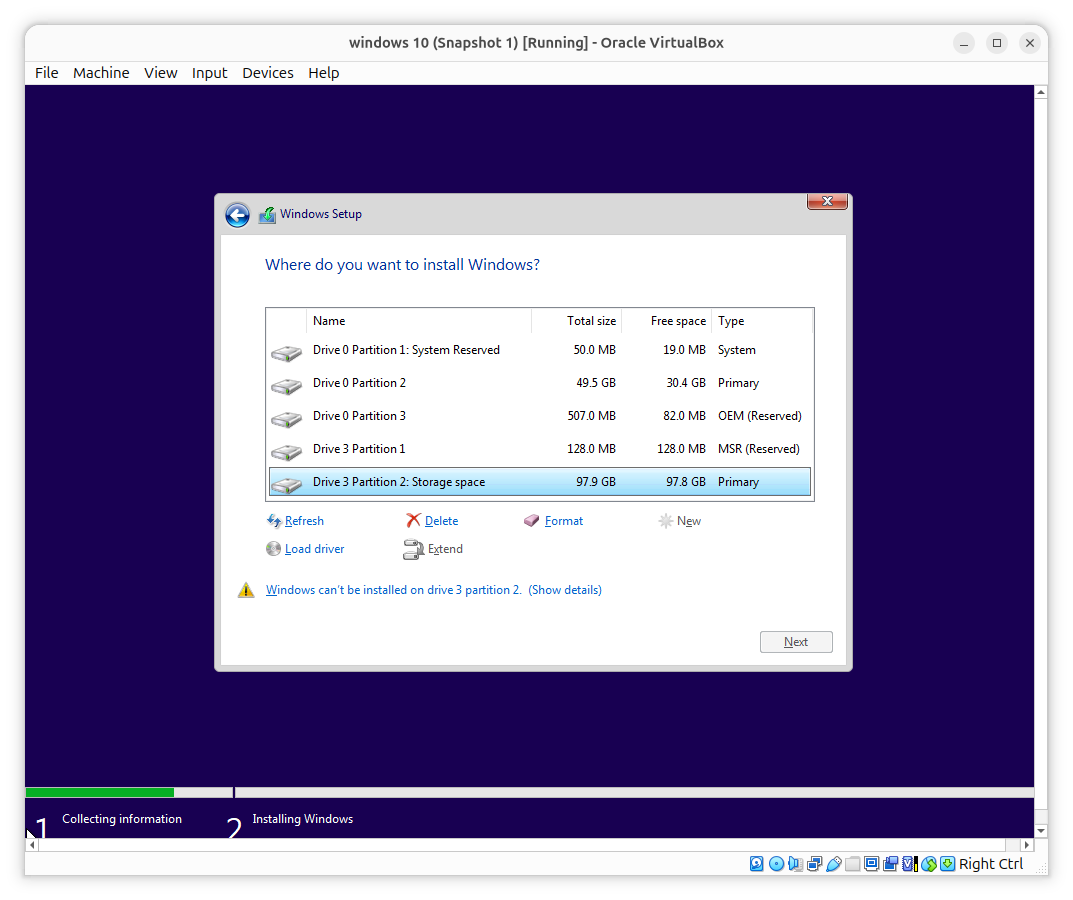Open the File menu
1073x900 pixels.
click(x=47, y=73)
